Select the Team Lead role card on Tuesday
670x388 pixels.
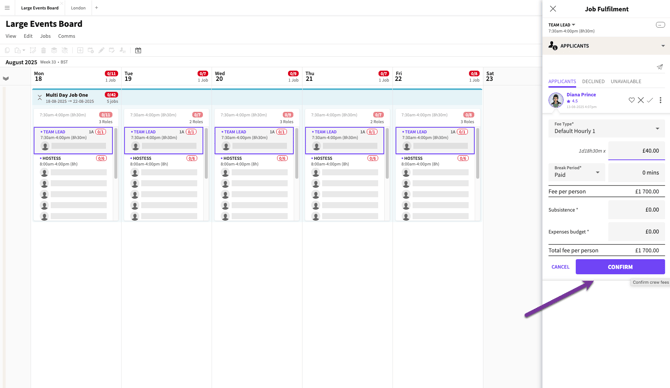(x=164, y=140)
